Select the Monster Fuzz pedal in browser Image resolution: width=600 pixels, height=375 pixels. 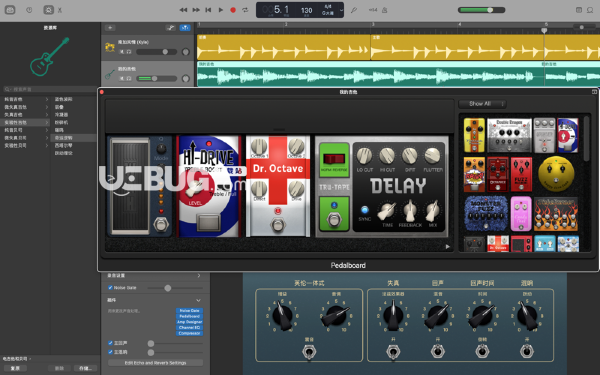pos(486,214)
